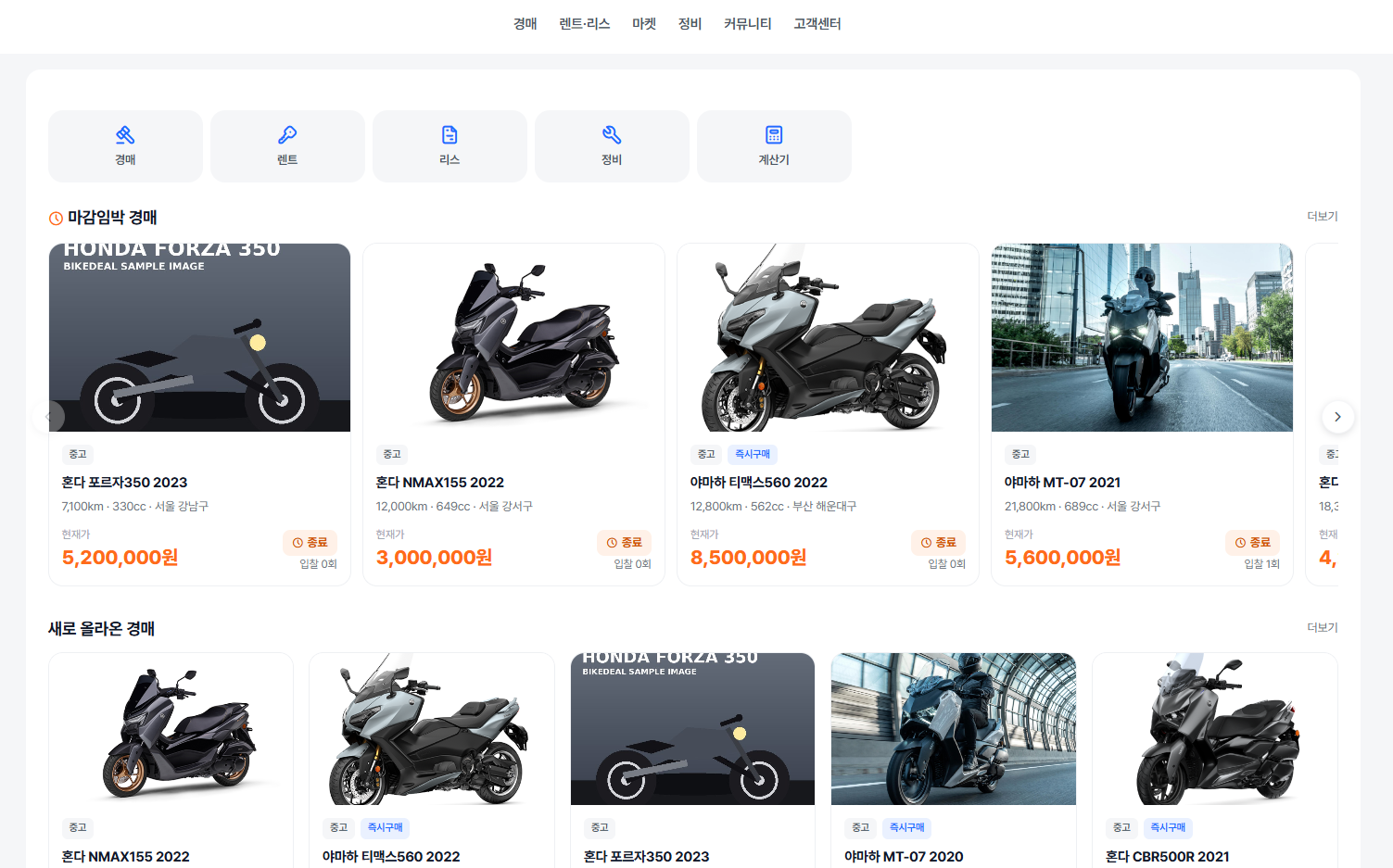Viewport: 1393px width, 868px height.
Task: Open the 정비 wrench icon shortcut
Action: click(612, 146)
